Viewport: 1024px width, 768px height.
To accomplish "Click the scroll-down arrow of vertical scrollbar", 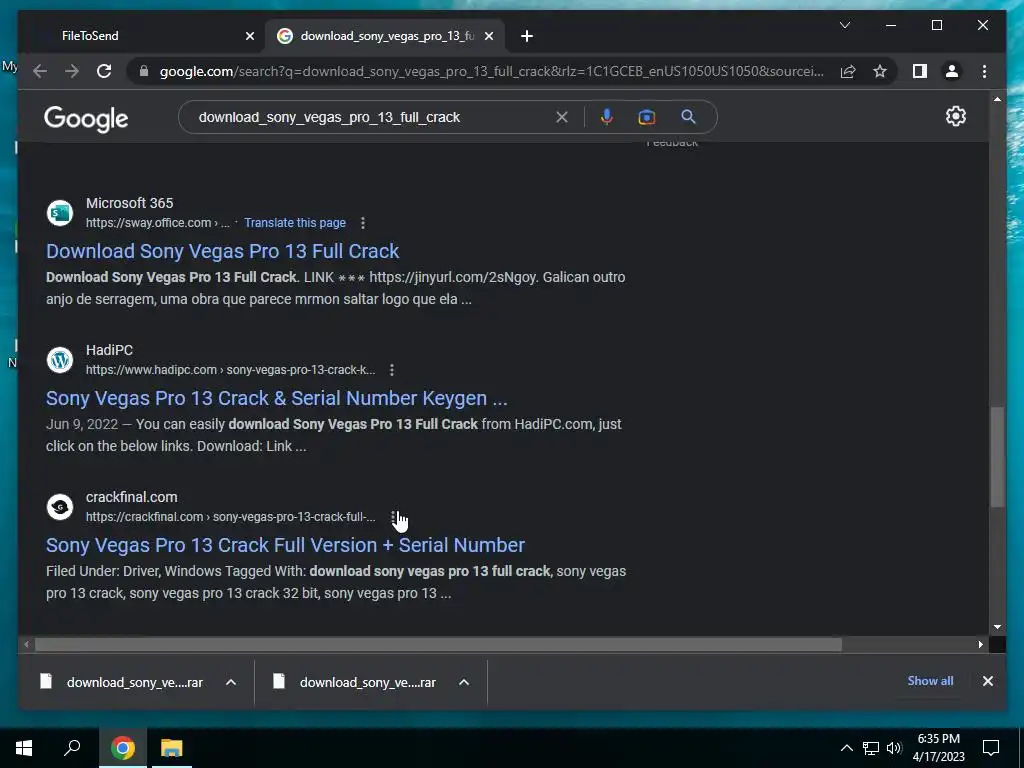I will click(997, 627).
